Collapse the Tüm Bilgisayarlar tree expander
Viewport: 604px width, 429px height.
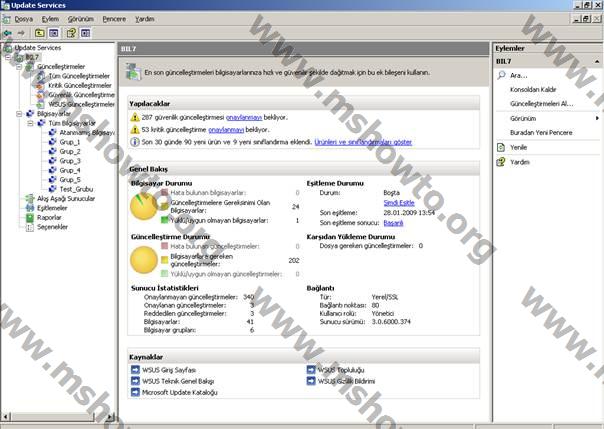click(30, 123)
